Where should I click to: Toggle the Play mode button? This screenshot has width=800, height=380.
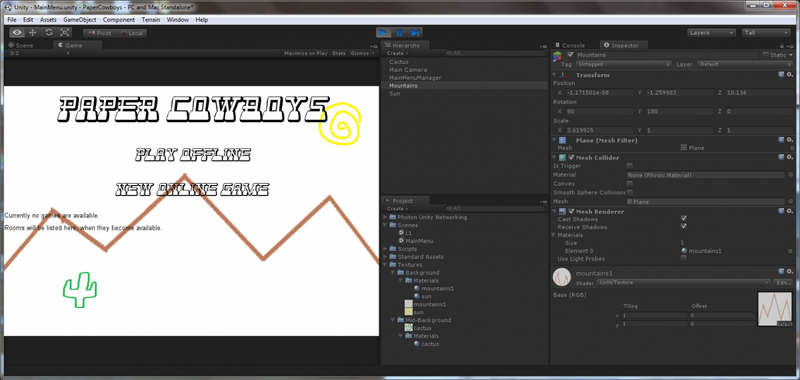coord(383,33)
